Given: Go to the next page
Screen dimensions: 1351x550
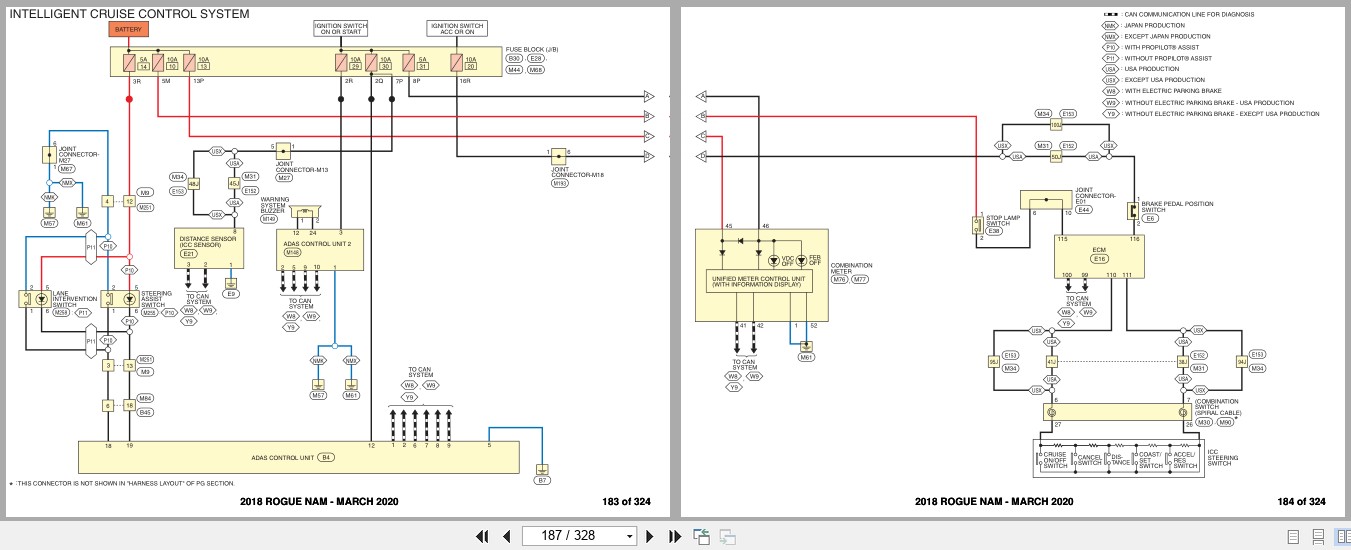Looking at the screenshot, I should 651,536.
